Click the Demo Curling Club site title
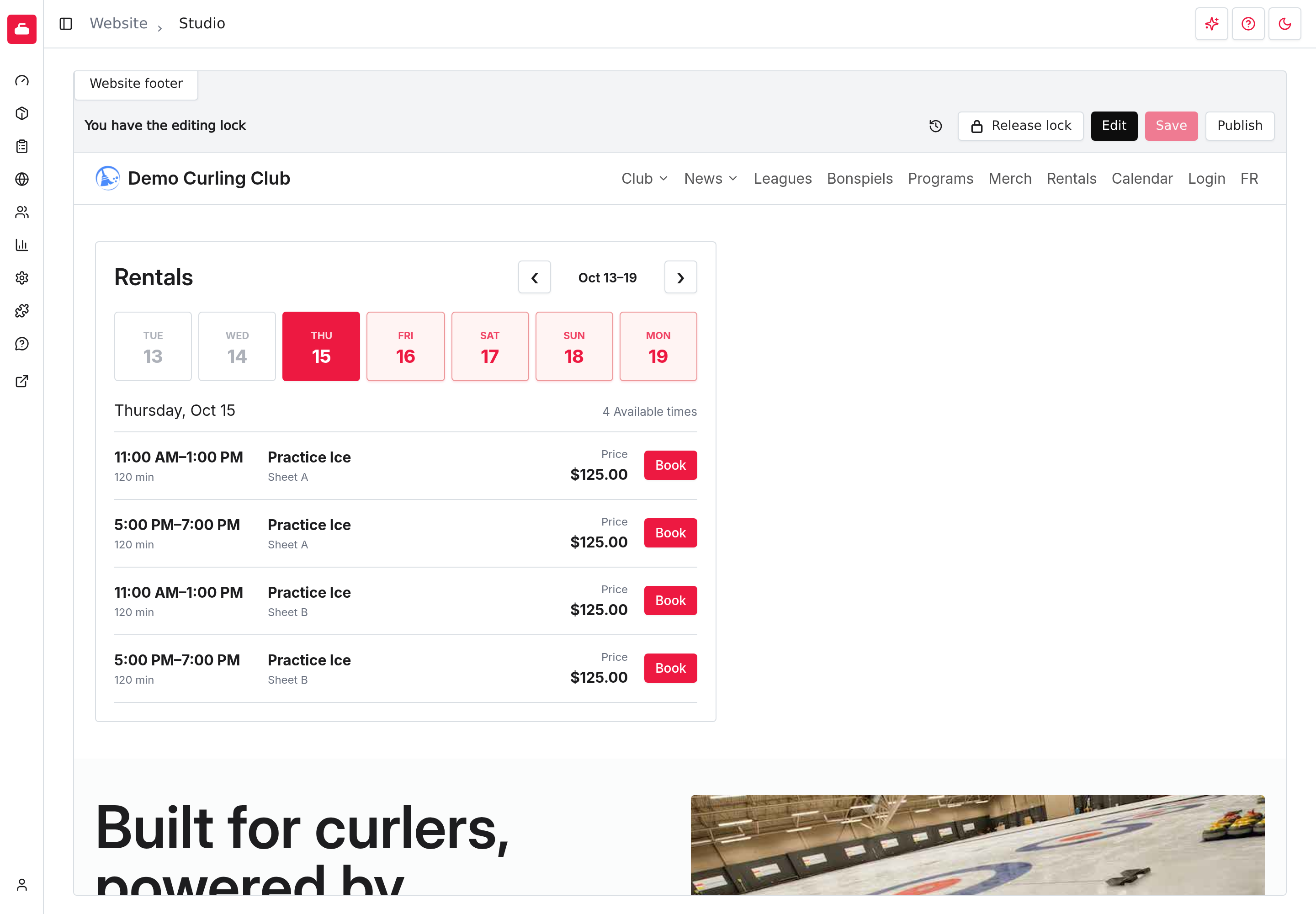 click(x=209, y=178)
